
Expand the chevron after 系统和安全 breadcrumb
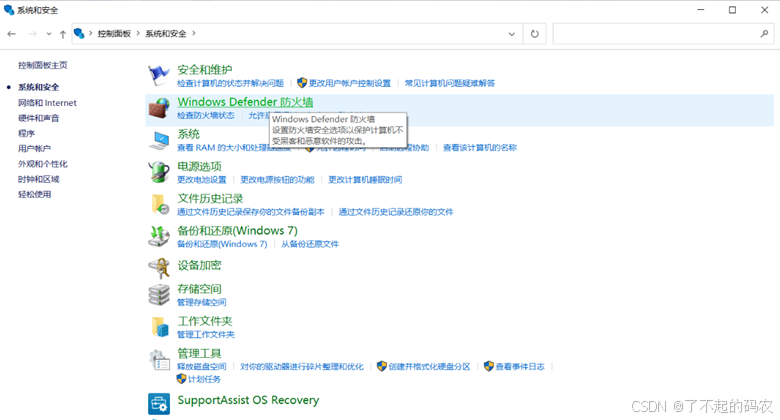[x=194, y=33]
